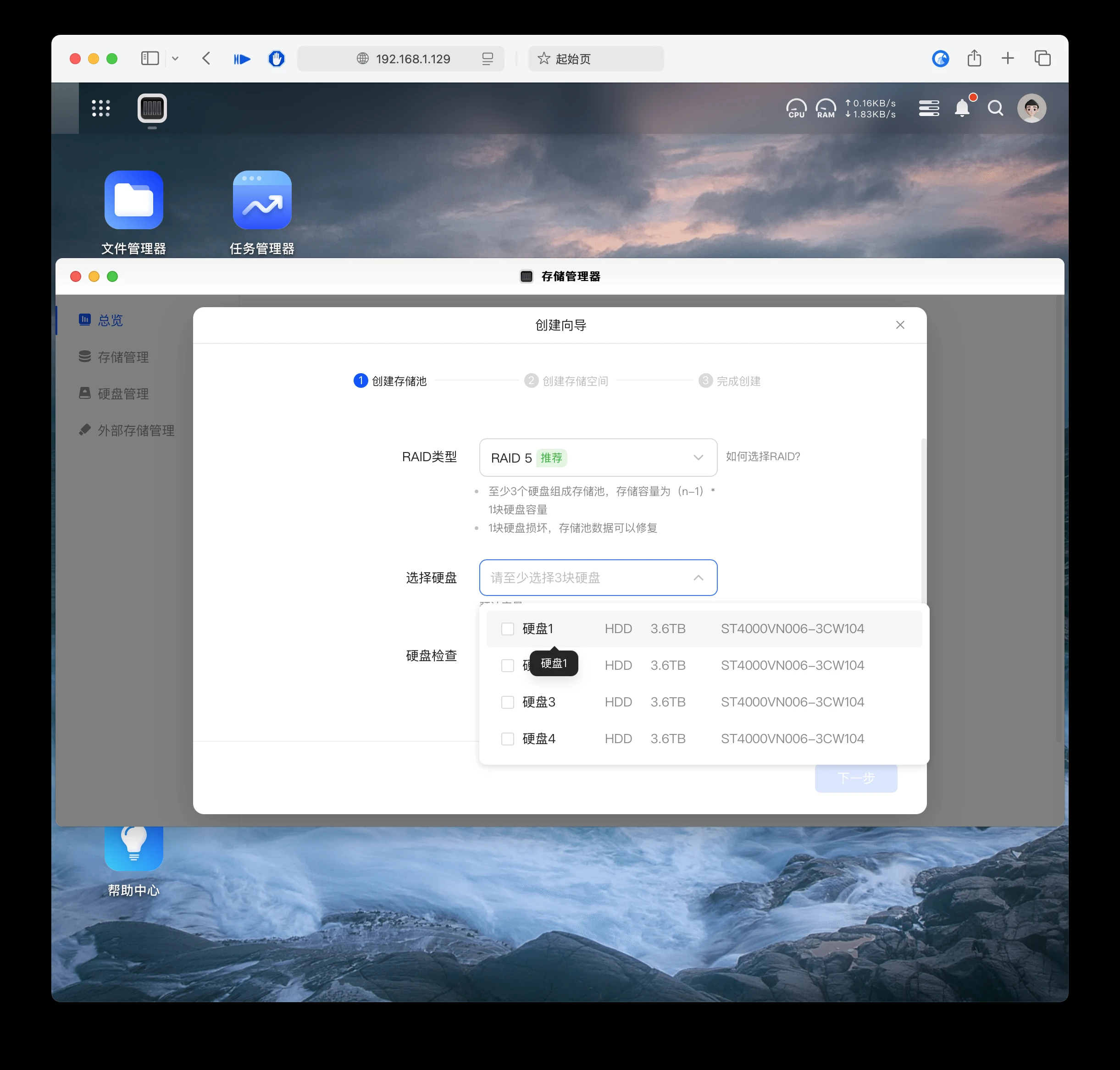Viewport: 1120px width, 1070px height.
Task: Check the 硬盘1 checkbox
Action: pyautogui.click(x=507, y=629)
